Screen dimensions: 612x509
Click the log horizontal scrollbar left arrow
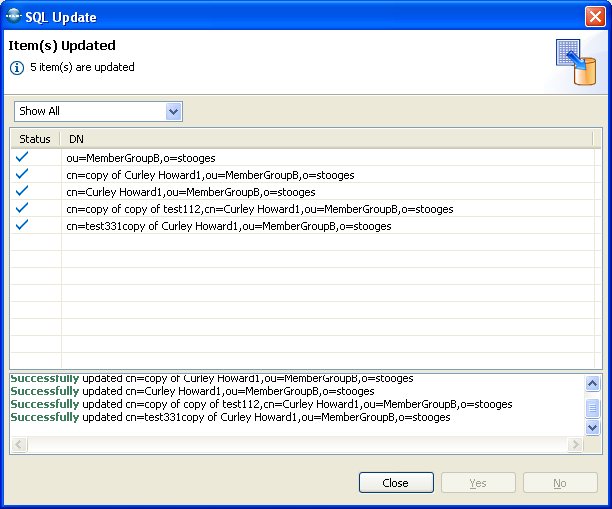pos(17,445)
